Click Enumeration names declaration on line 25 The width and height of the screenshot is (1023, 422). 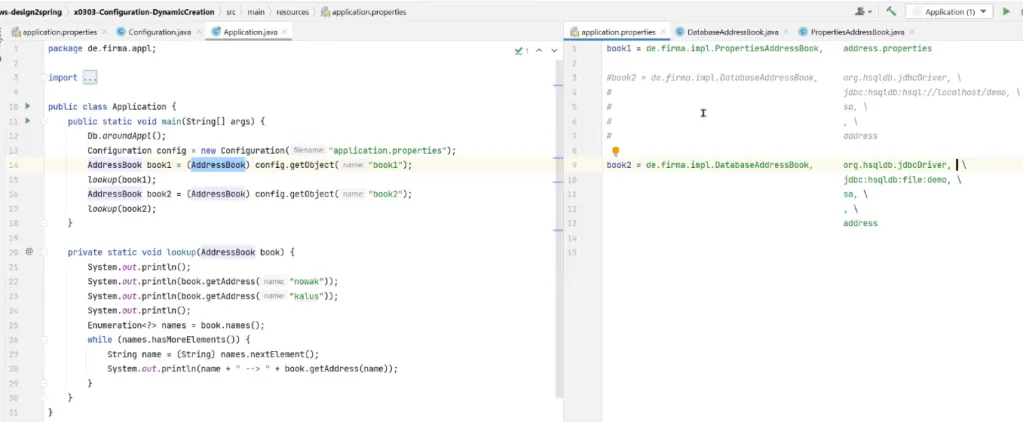point(176,325)
